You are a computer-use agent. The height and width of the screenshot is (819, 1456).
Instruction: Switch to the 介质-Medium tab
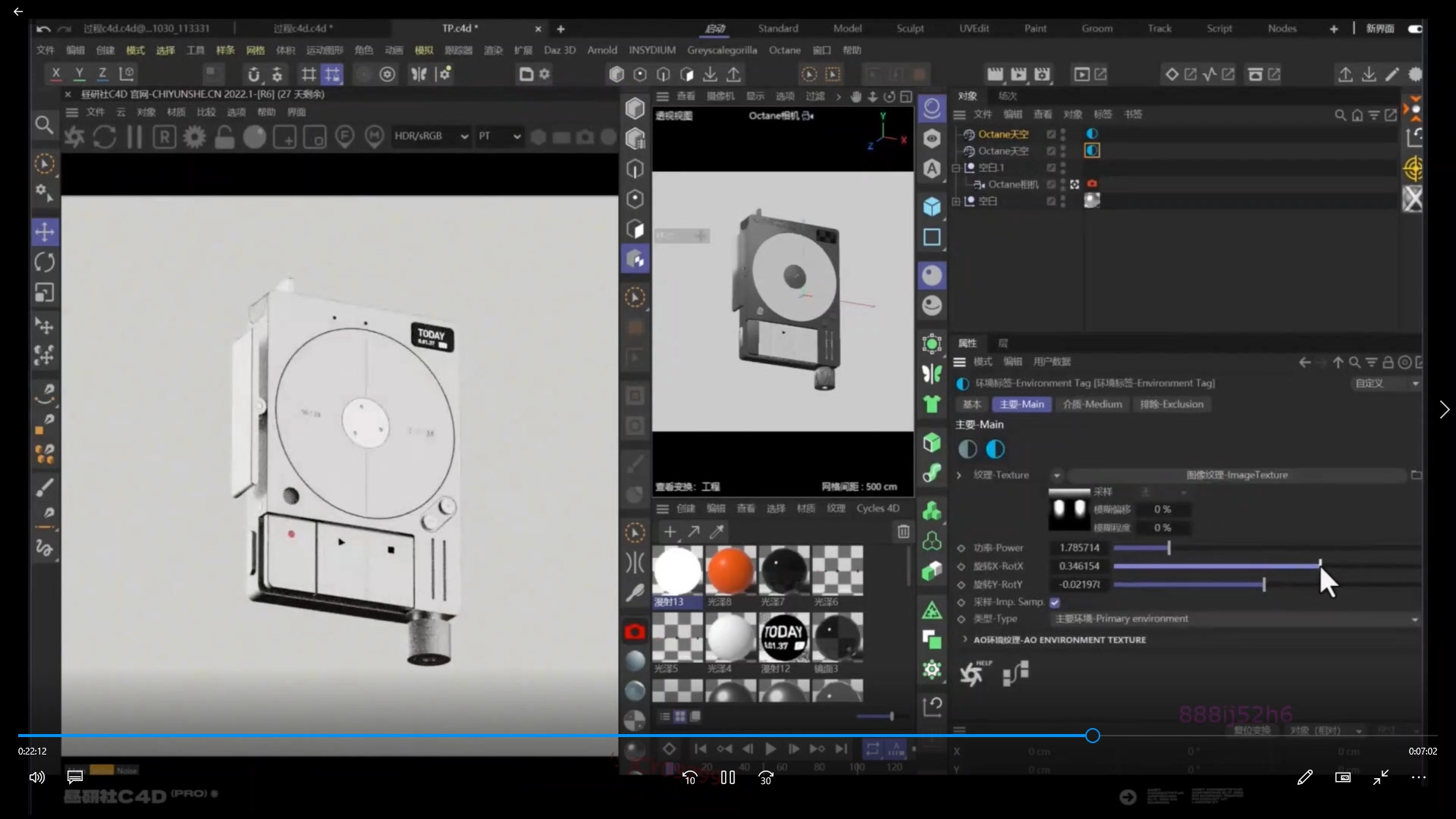point(1092,404)
